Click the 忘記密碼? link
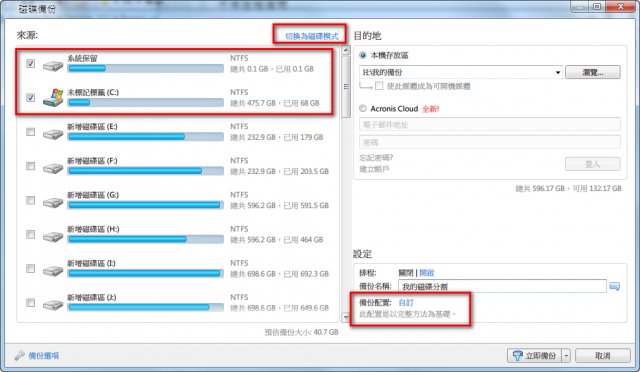Viewport: 640px width, 372px height. (x=376, y=158)
